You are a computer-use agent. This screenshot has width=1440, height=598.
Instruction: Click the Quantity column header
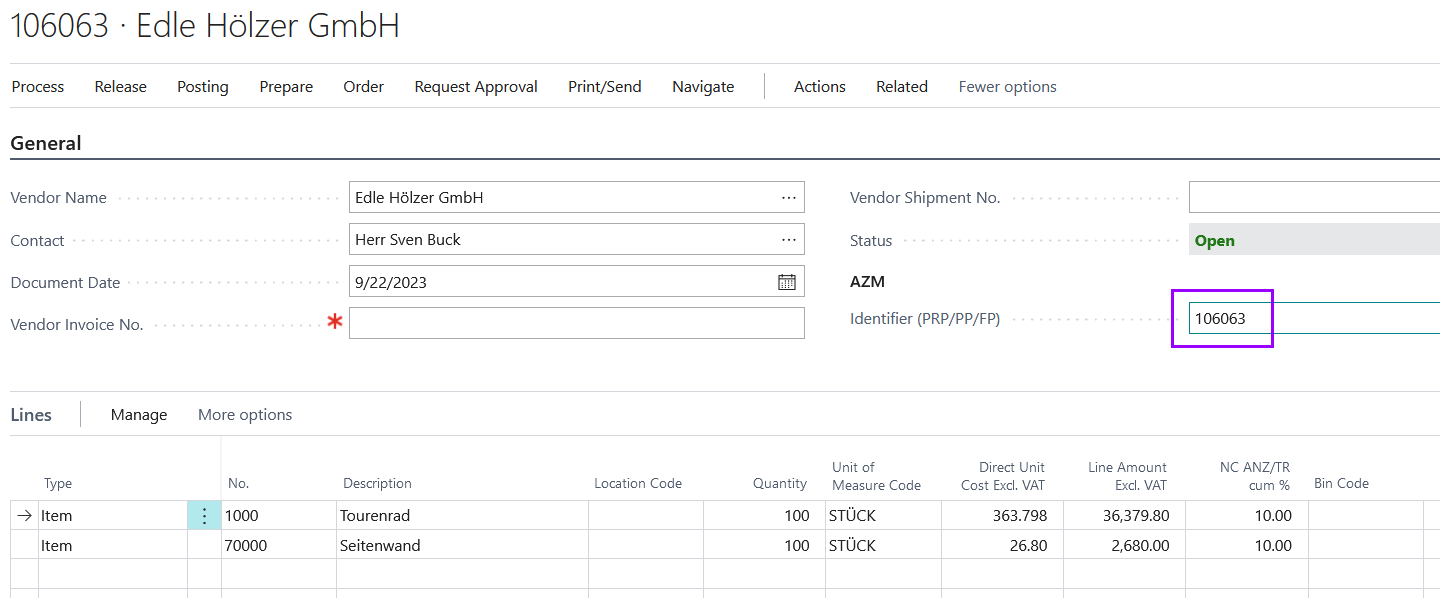pyautogui.click(x=780, y=484)
